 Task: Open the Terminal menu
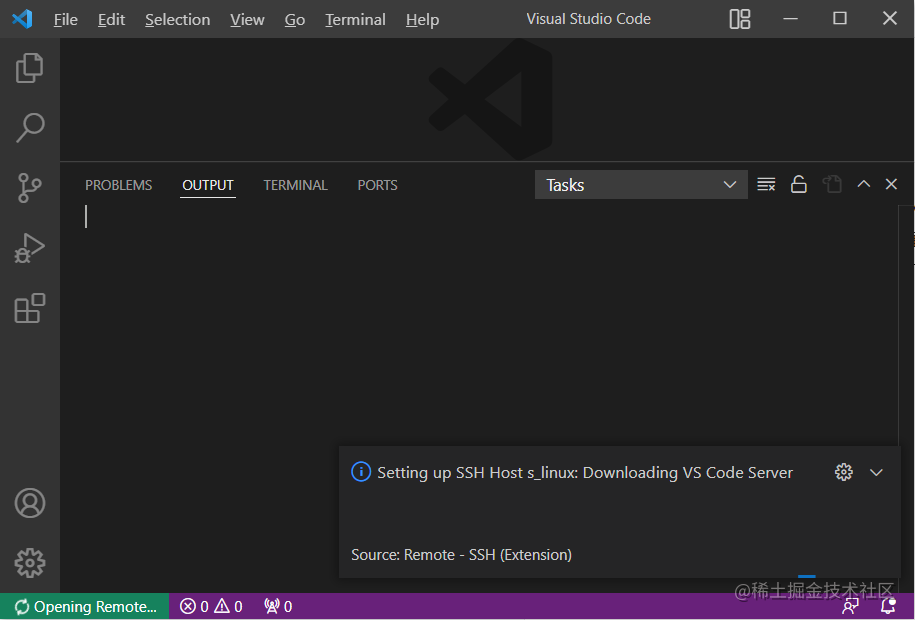(355, 19)
